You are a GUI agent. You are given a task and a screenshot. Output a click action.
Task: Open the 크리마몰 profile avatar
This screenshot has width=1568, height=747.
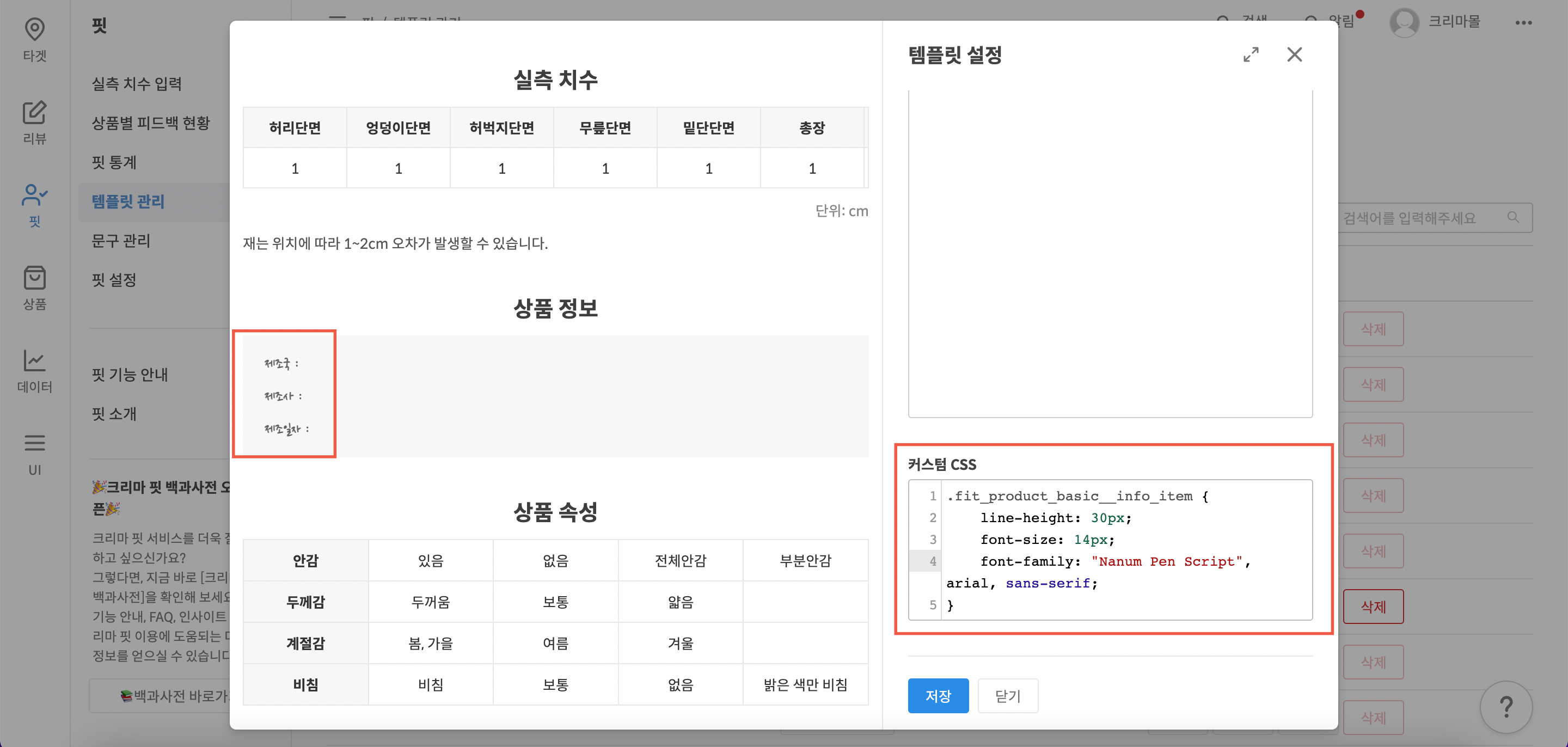1404,22
